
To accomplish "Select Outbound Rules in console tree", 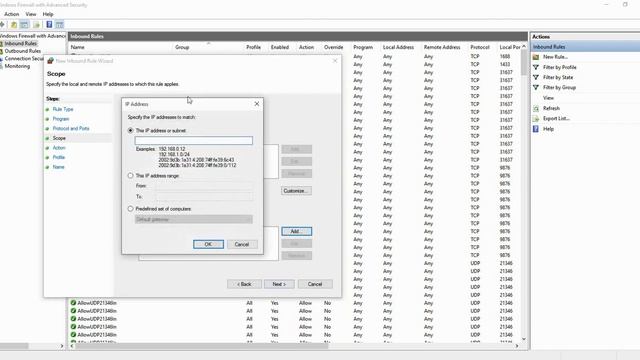I will click(22, 51).
